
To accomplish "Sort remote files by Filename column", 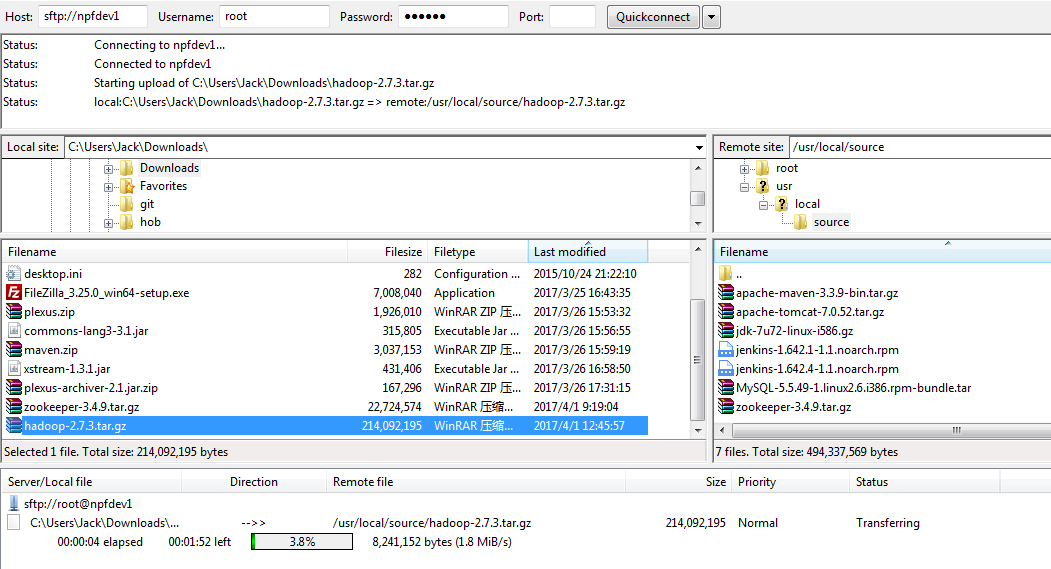I will tap(882, 252).
